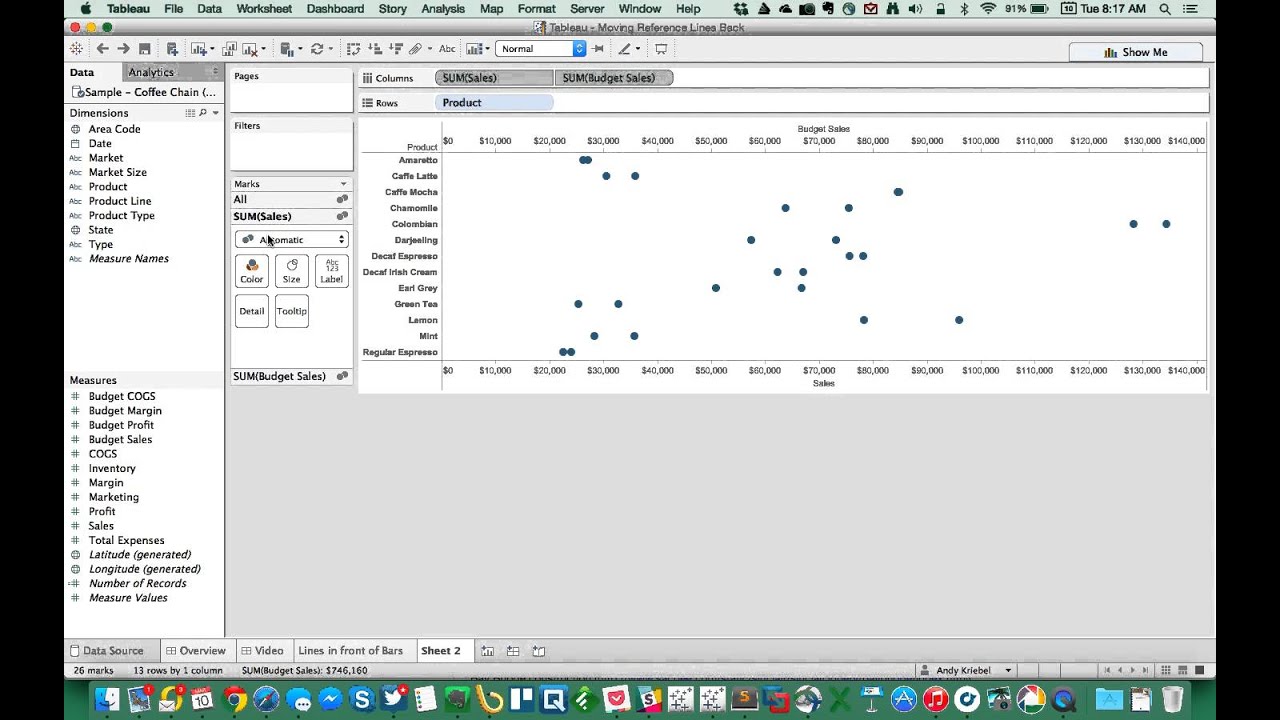
Task: Click the swap rows and columns icon
Action: pos(353,48)
